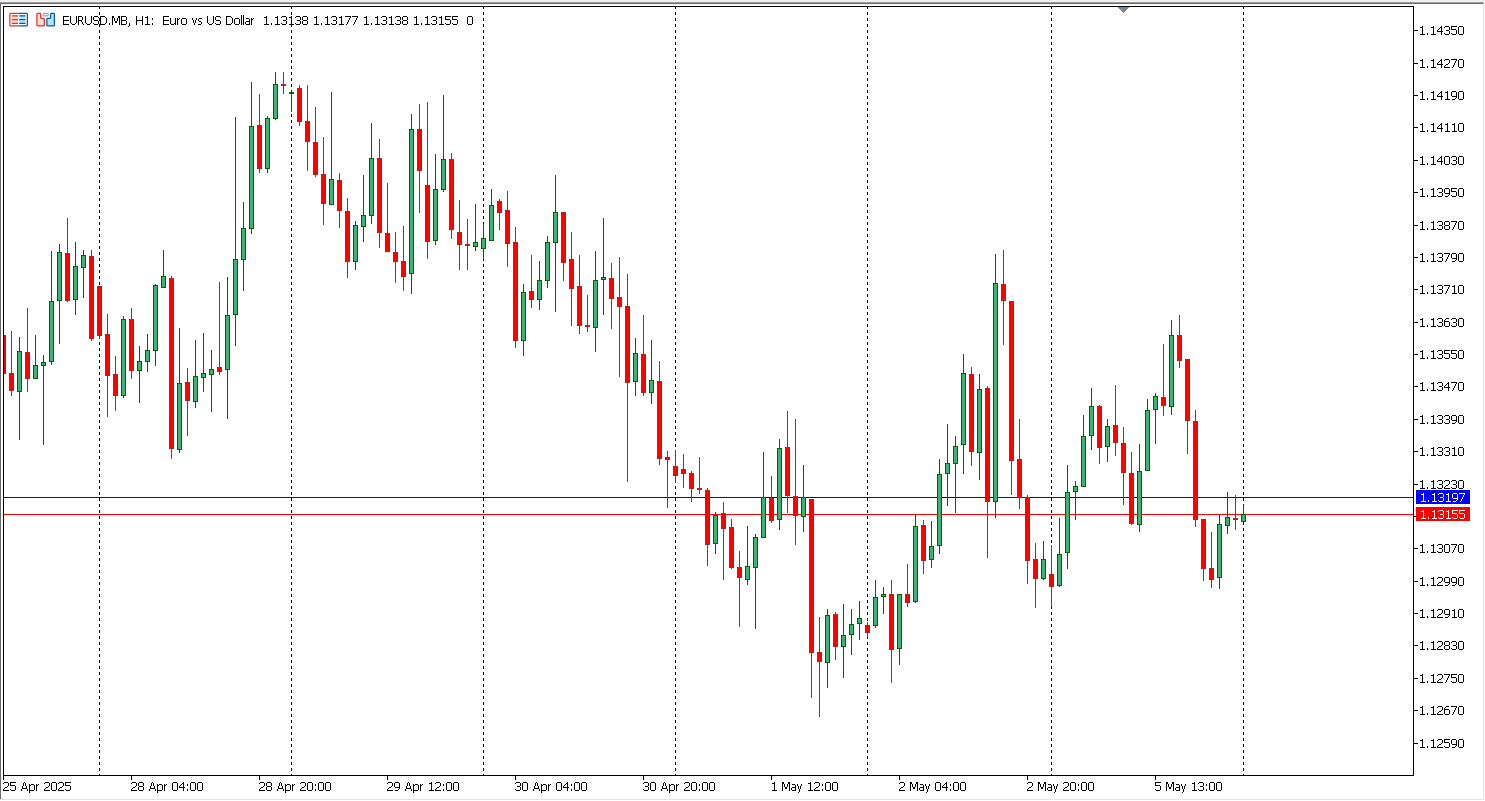The width and height of the screenshot is (1485, 801).
Task: Click the '30 Apr 20:00' time axis label
Action: click(x=679, y=787)
